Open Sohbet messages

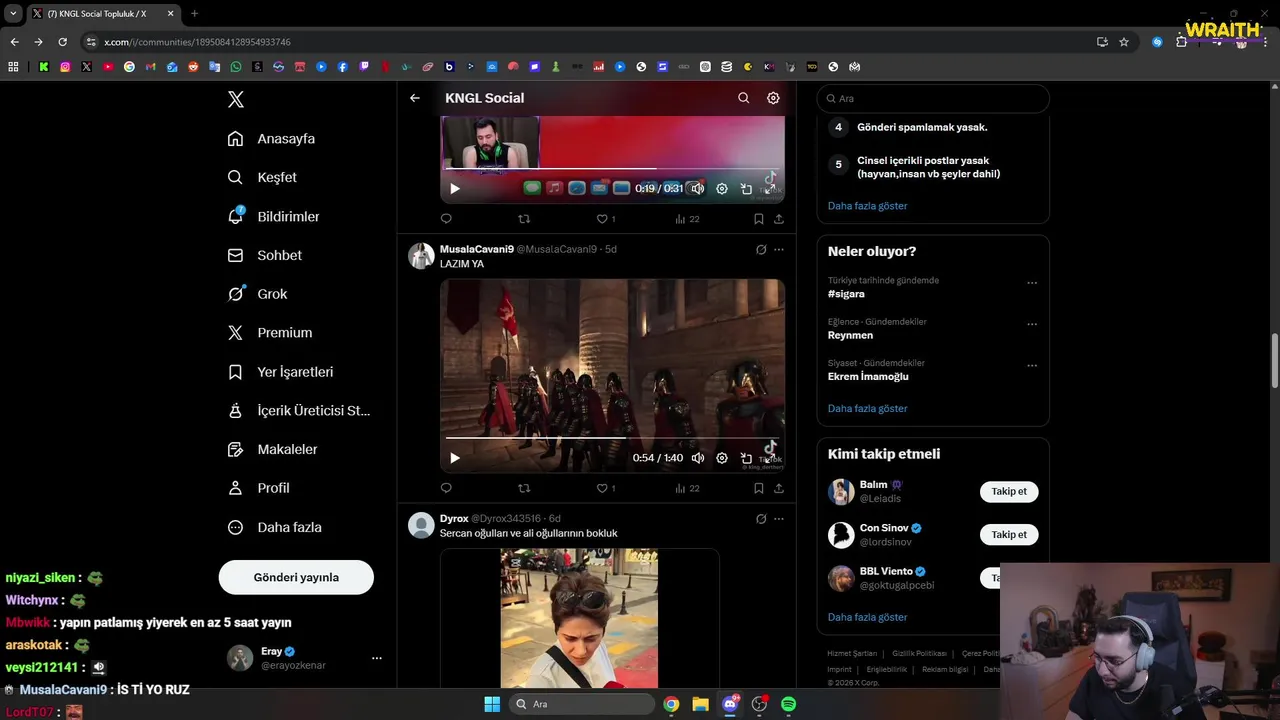[x=264, y=255]
